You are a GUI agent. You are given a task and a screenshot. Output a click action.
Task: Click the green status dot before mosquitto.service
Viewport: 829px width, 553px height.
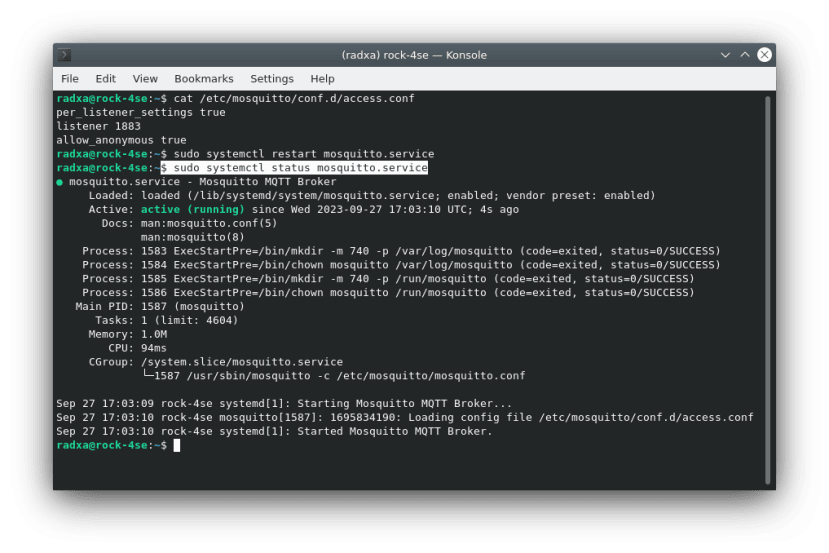pos(60,182)
